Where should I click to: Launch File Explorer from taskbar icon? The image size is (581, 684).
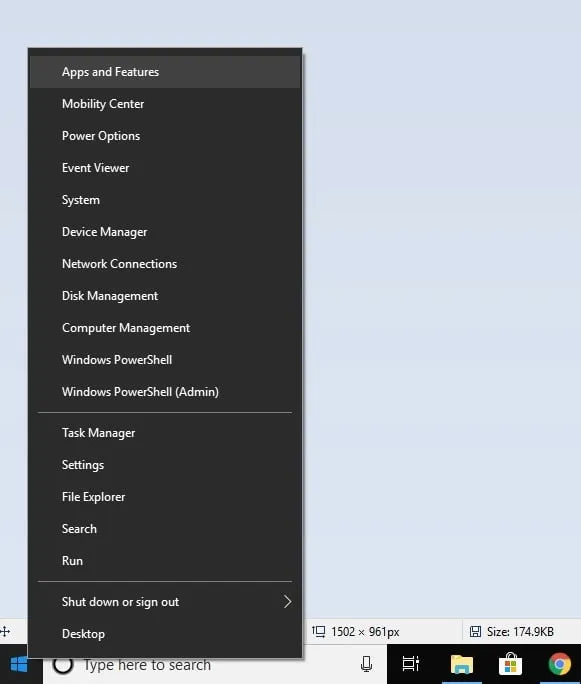pyautogui.click(x=461, y=664)
